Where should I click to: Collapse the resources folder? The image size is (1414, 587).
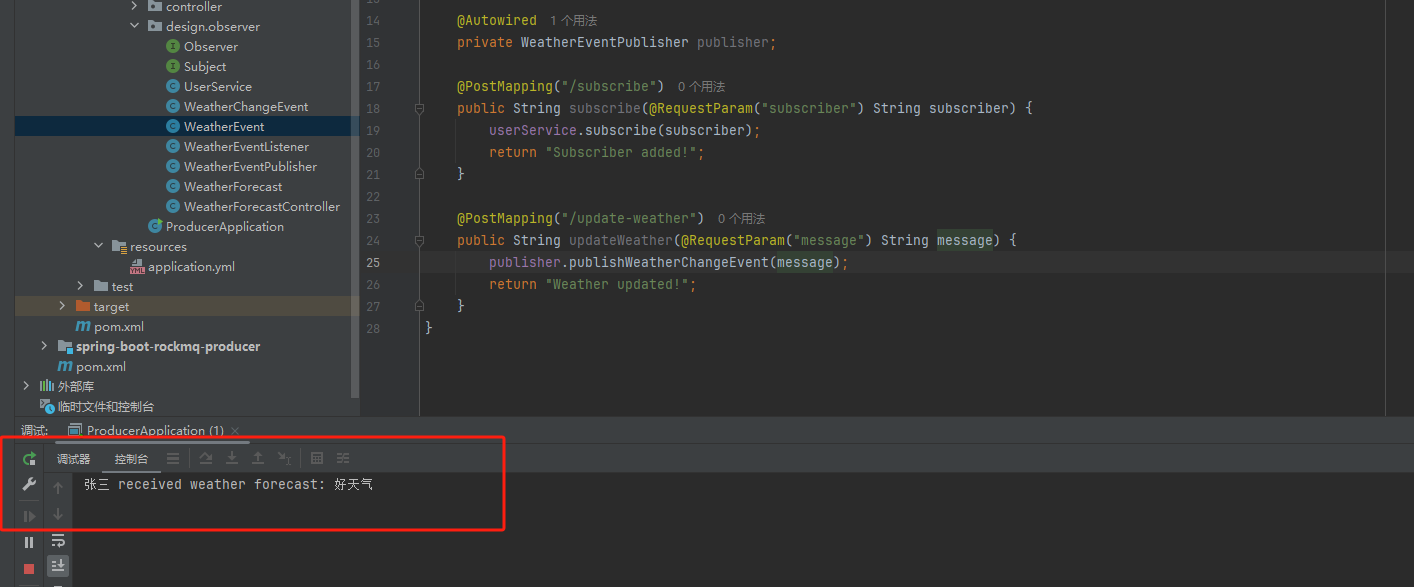click(99, 246)
